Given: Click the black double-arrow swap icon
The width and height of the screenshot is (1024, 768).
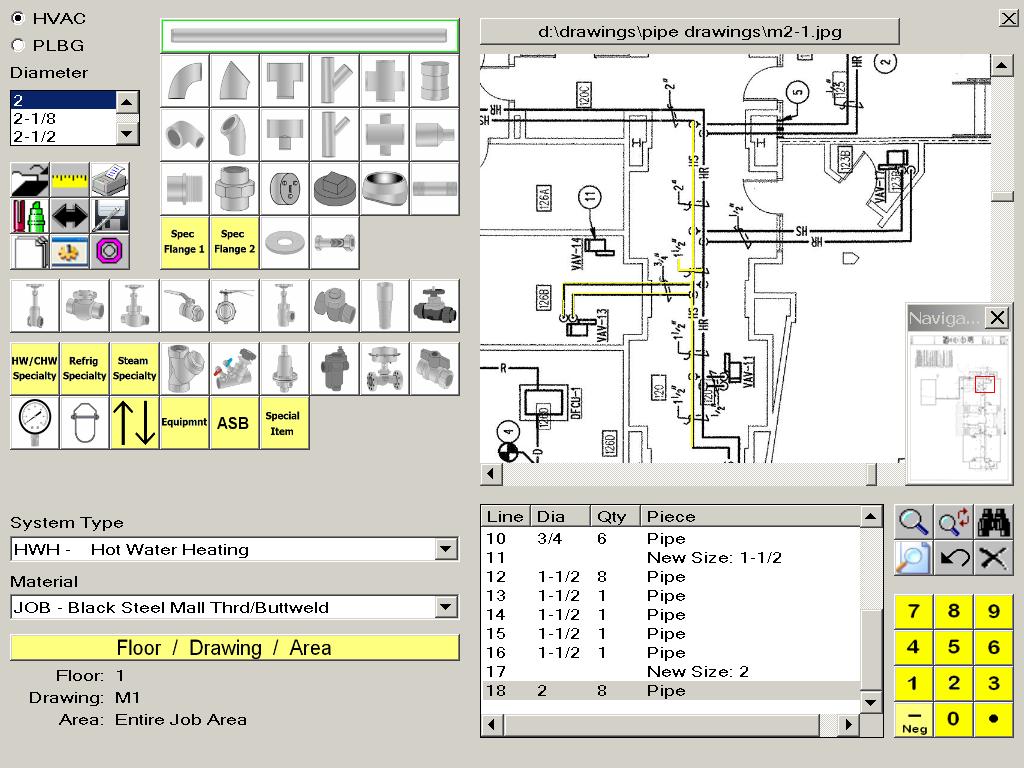Looking at the screenshot, I should (68, 215).
